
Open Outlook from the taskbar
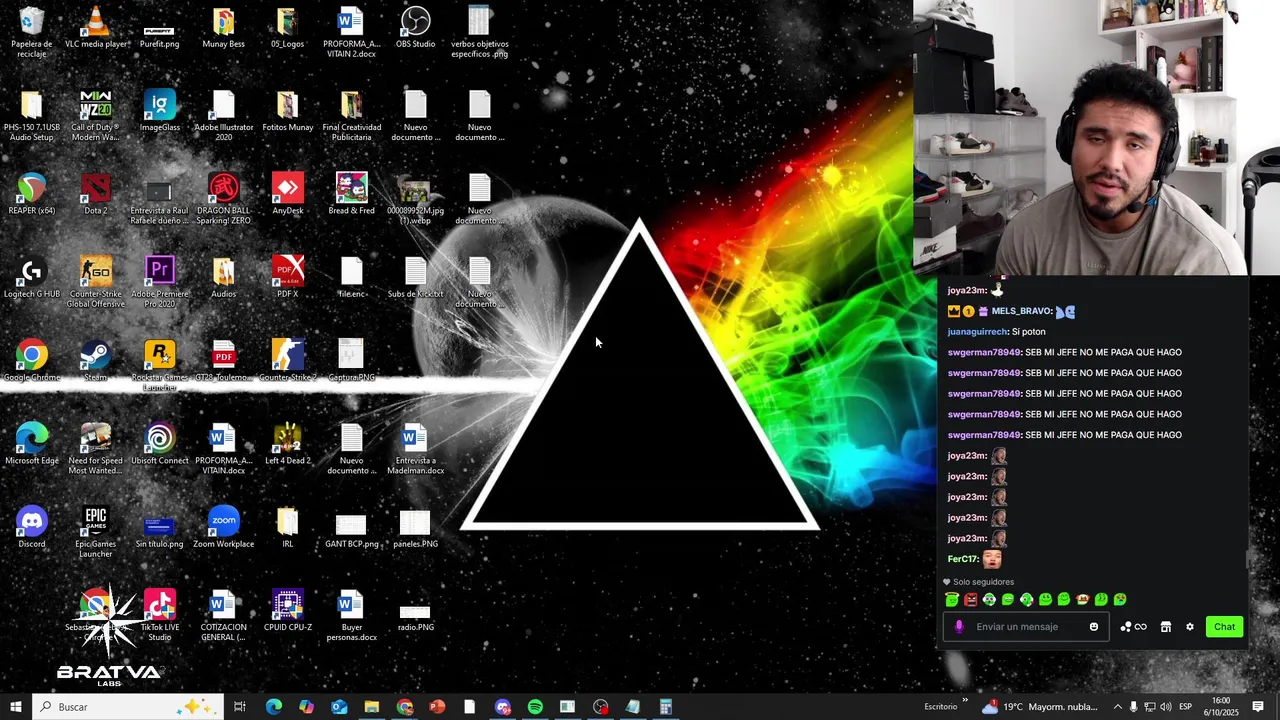click(x=339, y=707)
